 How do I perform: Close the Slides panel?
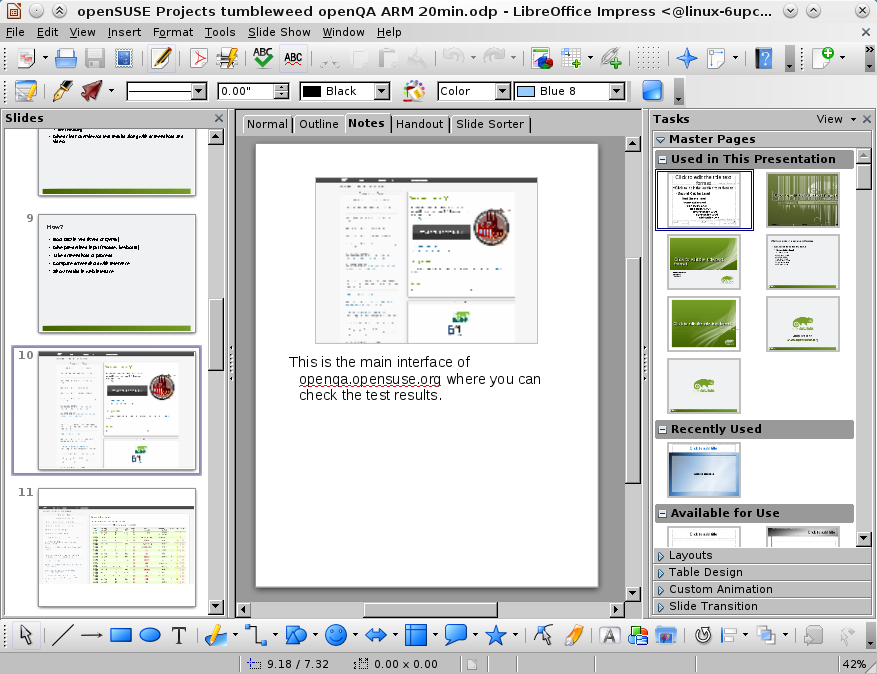pos(219,118)
